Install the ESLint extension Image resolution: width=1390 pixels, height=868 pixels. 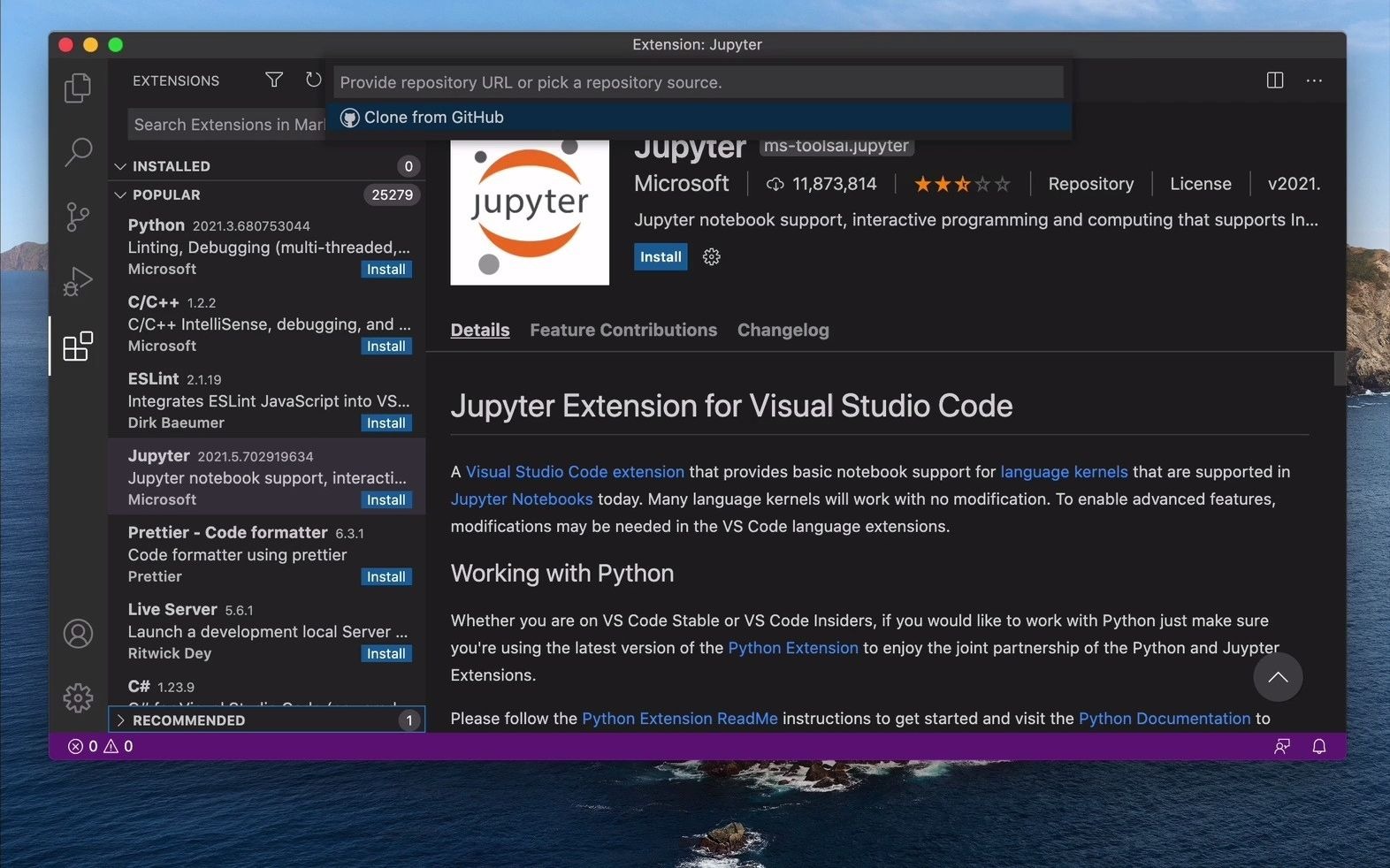click(386, 423)
